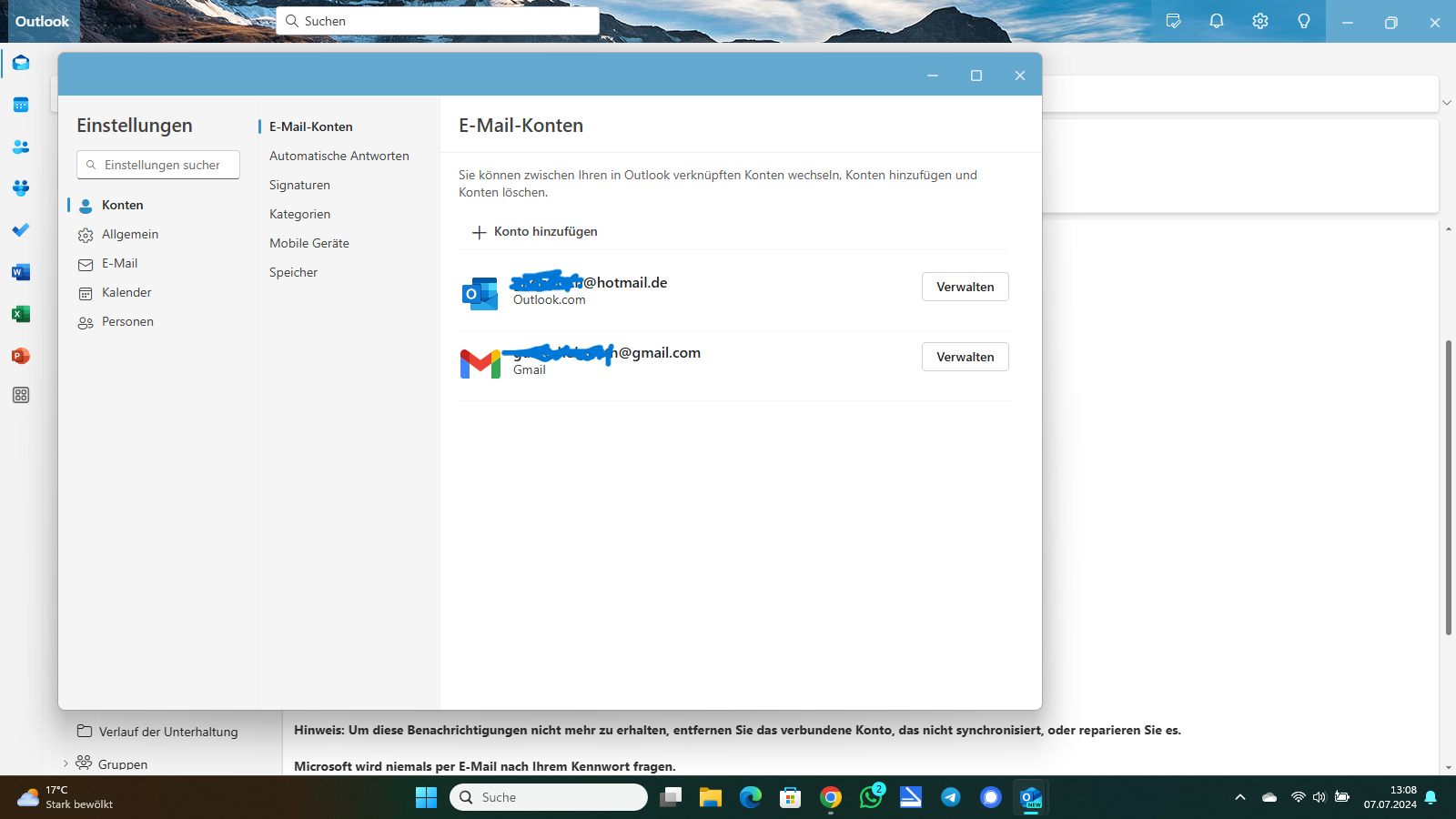The width and height of the screenshot is (1456, 819).
Task: Click Konto hinzufügen button
Action: 534,231
